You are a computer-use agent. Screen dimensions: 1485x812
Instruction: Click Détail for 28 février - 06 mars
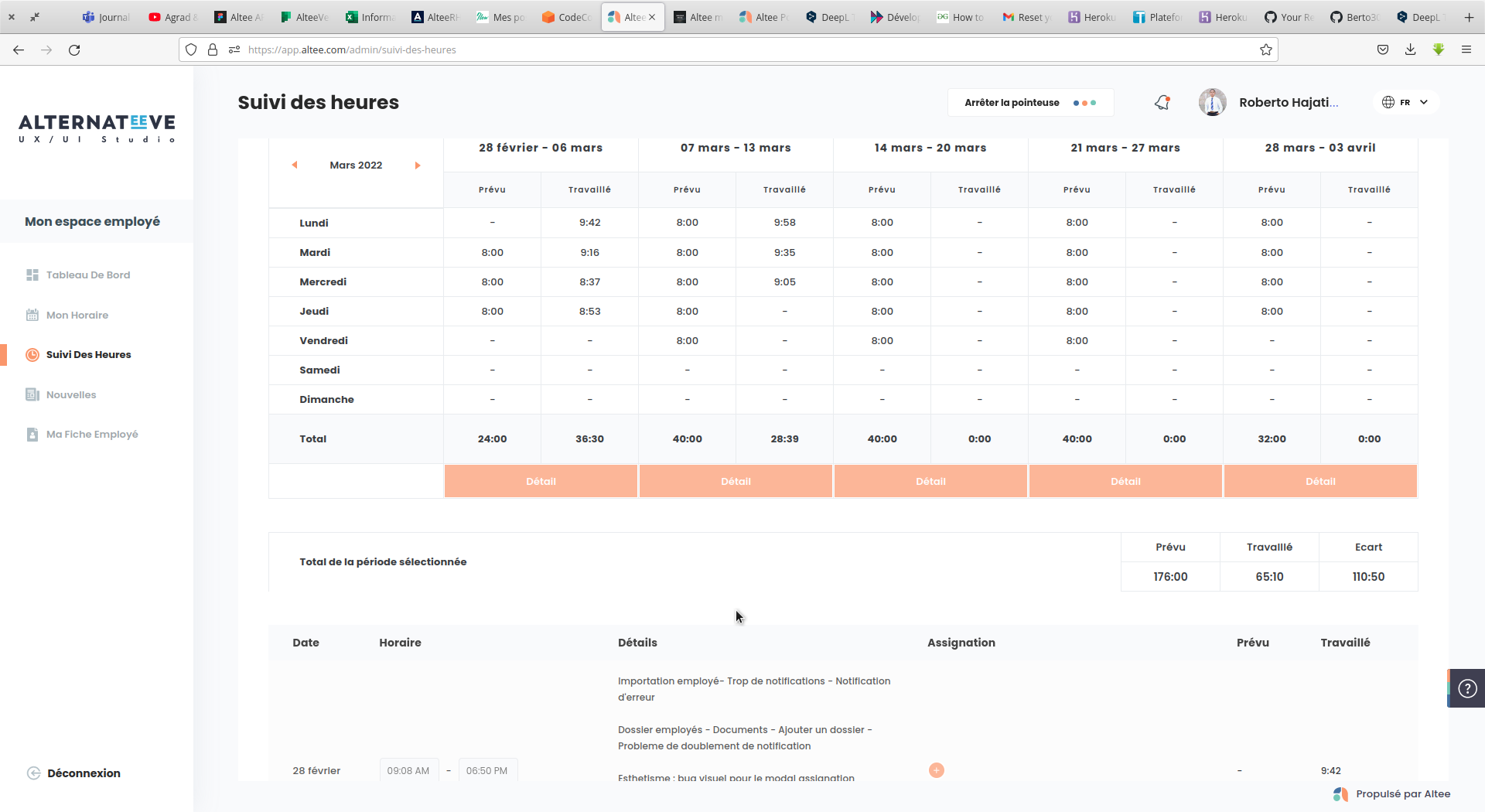tap(541, 481)
